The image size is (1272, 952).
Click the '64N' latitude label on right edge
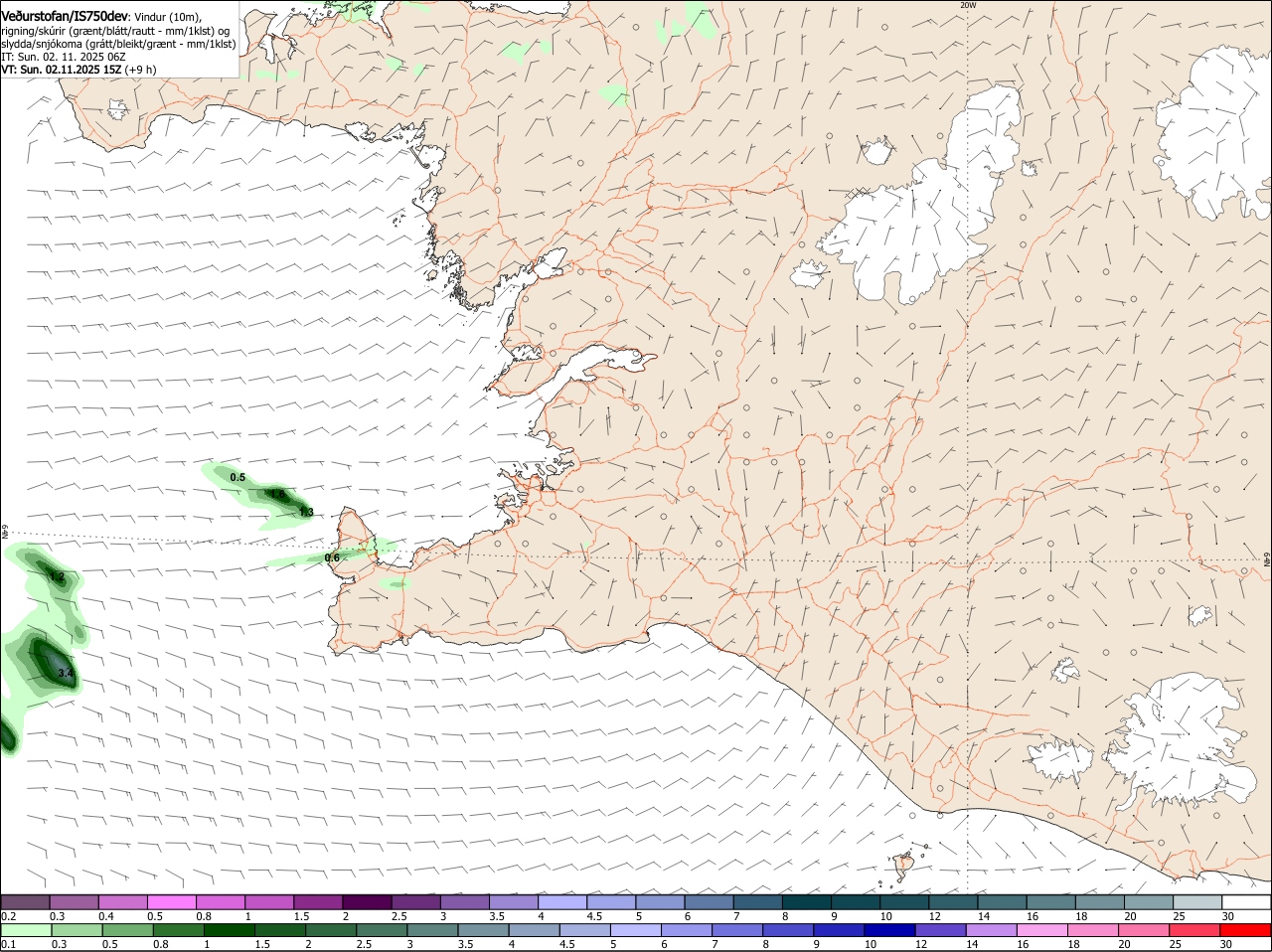(x=1267, y=559)
